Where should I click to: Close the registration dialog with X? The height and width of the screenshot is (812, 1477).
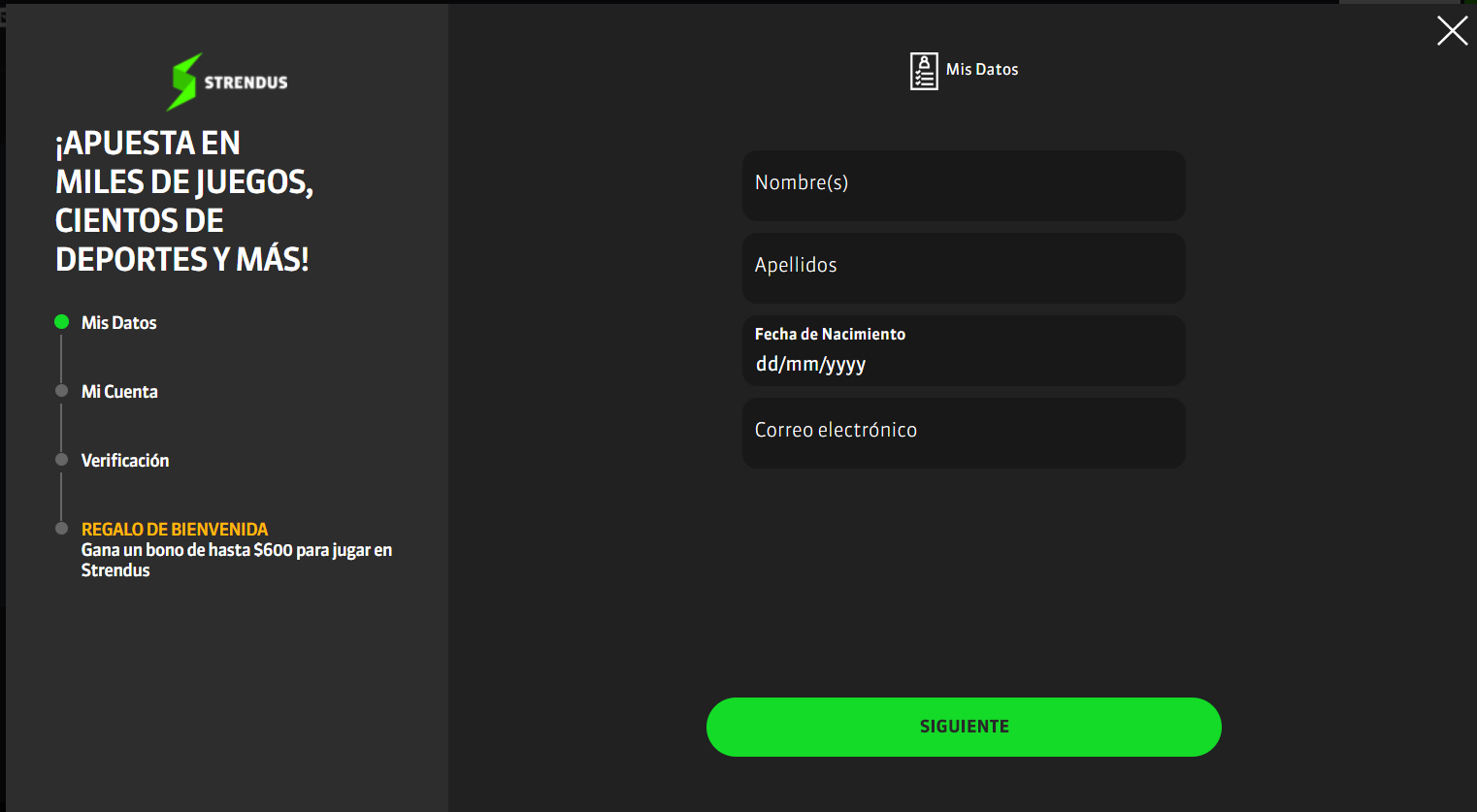pyautogui.click(x=1452, y=31)
